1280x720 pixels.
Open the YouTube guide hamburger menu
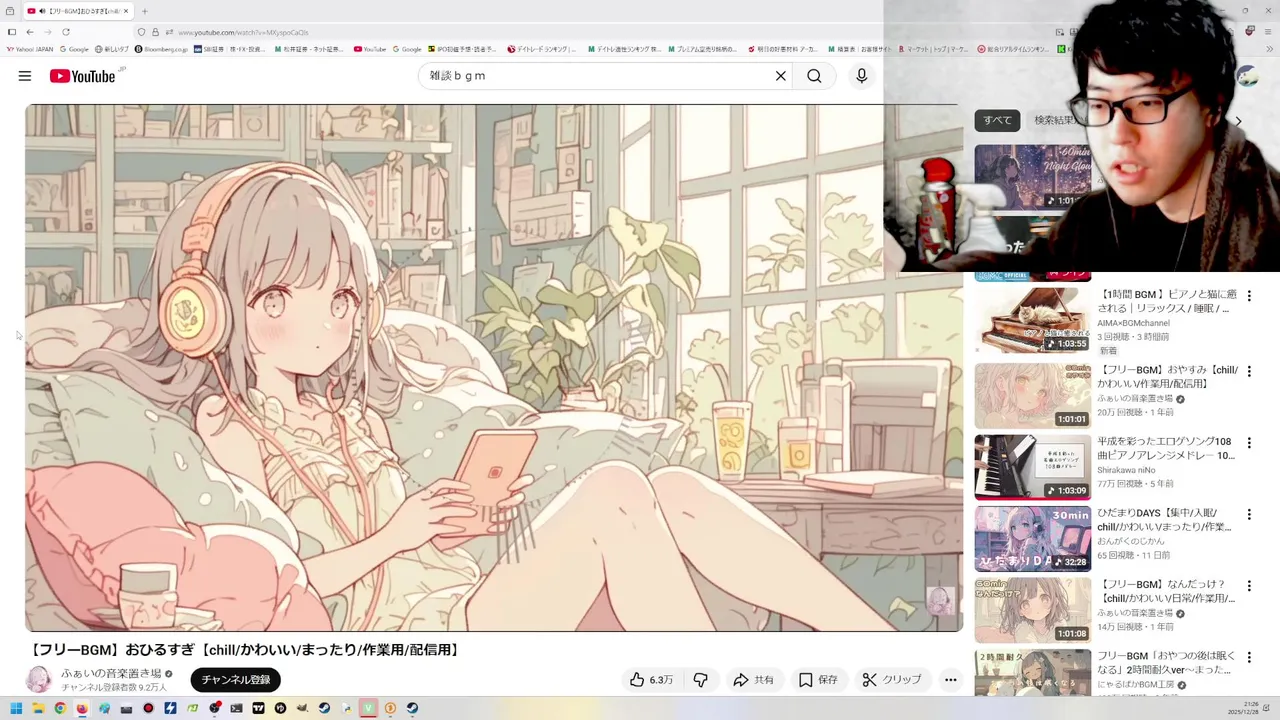25,76
